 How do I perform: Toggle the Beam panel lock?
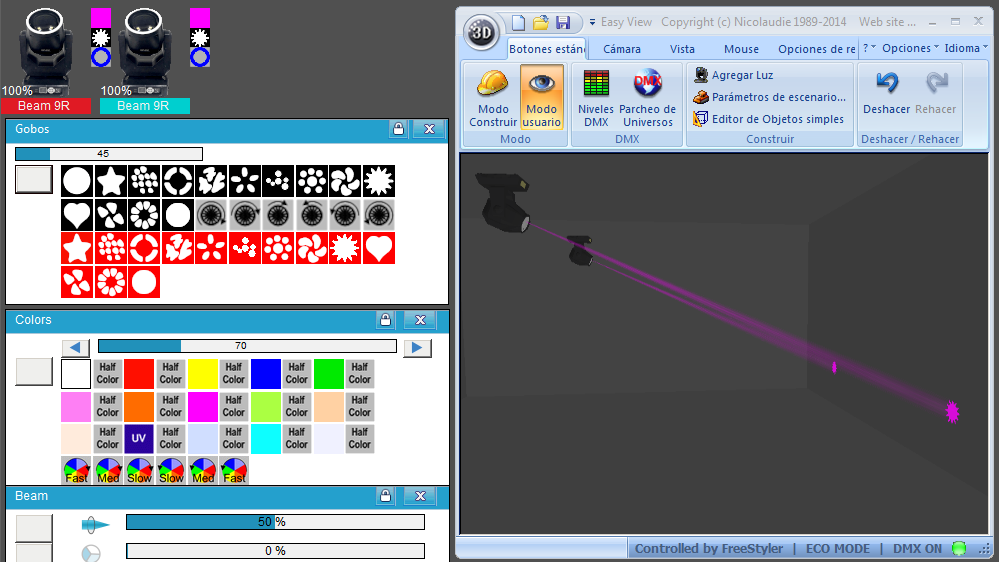coord(385,496)
